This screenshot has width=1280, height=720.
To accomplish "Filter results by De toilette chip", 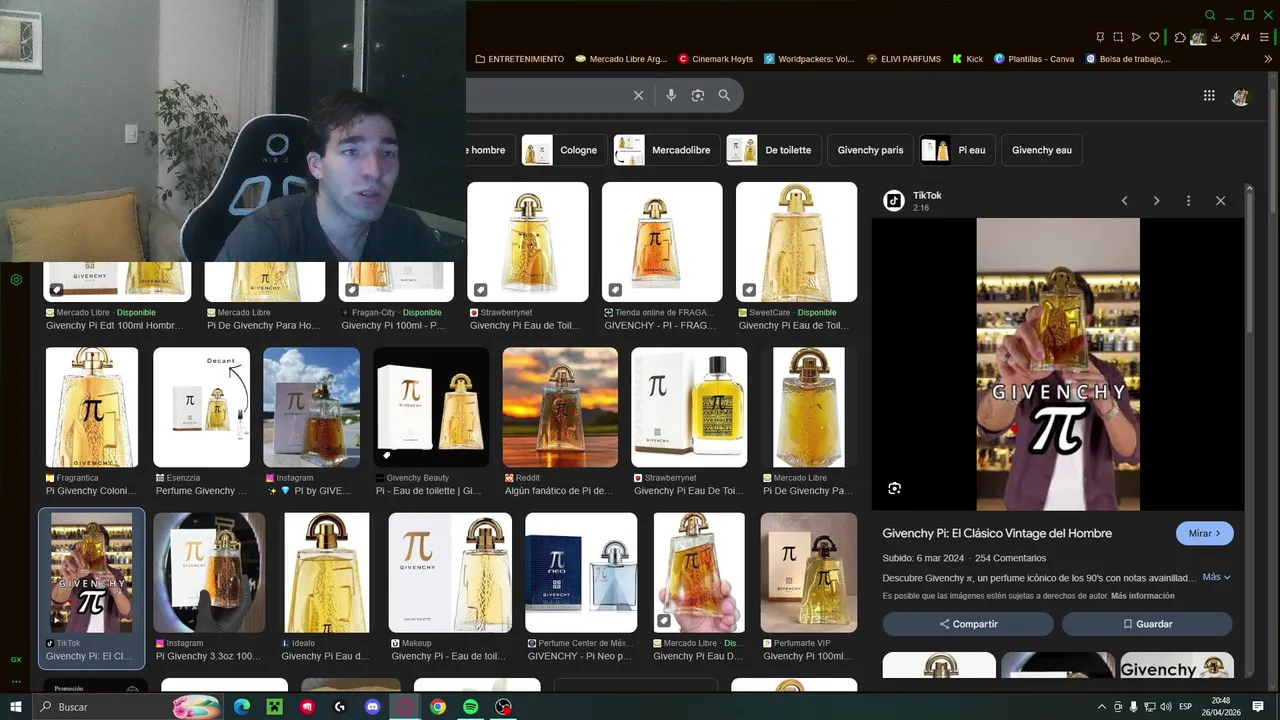I will point(774,150).
